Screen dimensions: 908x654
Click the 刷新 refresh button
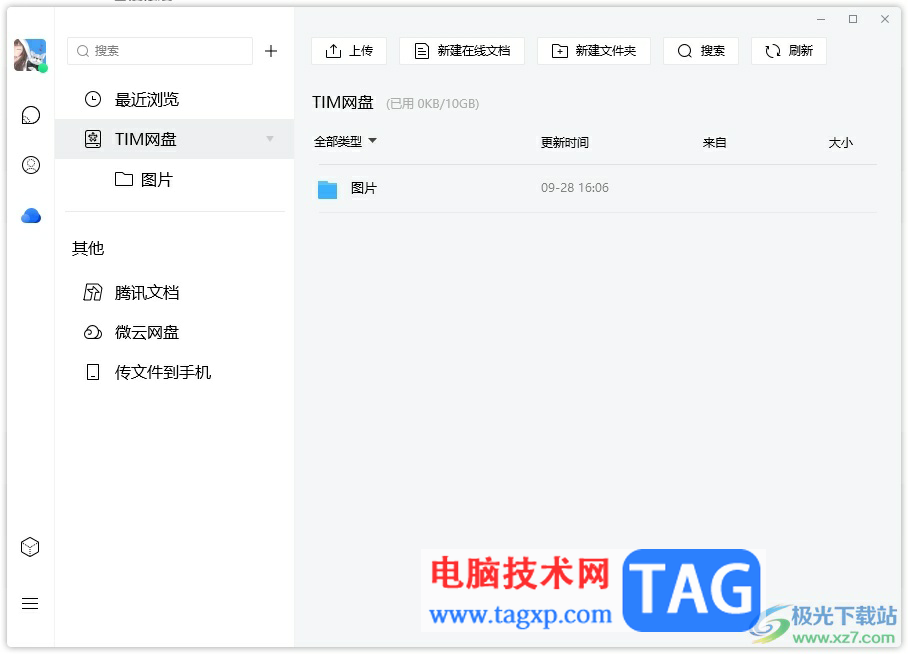click(789, 51)
